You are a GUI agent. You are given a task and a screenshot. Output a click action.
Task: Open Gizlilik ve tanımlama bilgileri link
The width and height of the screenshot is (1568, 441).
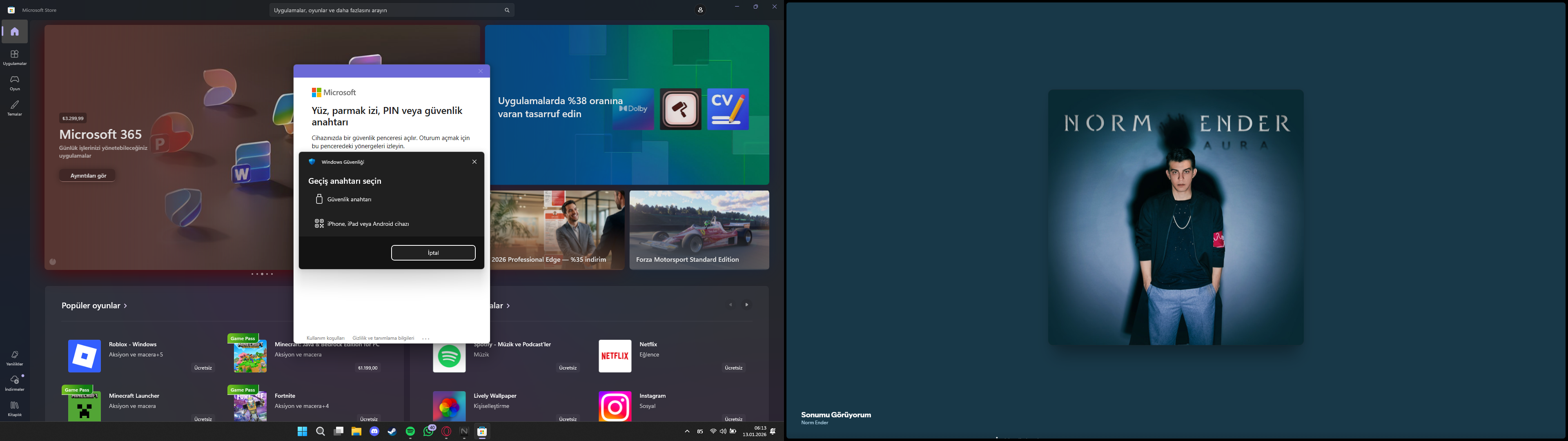point(383,338)
